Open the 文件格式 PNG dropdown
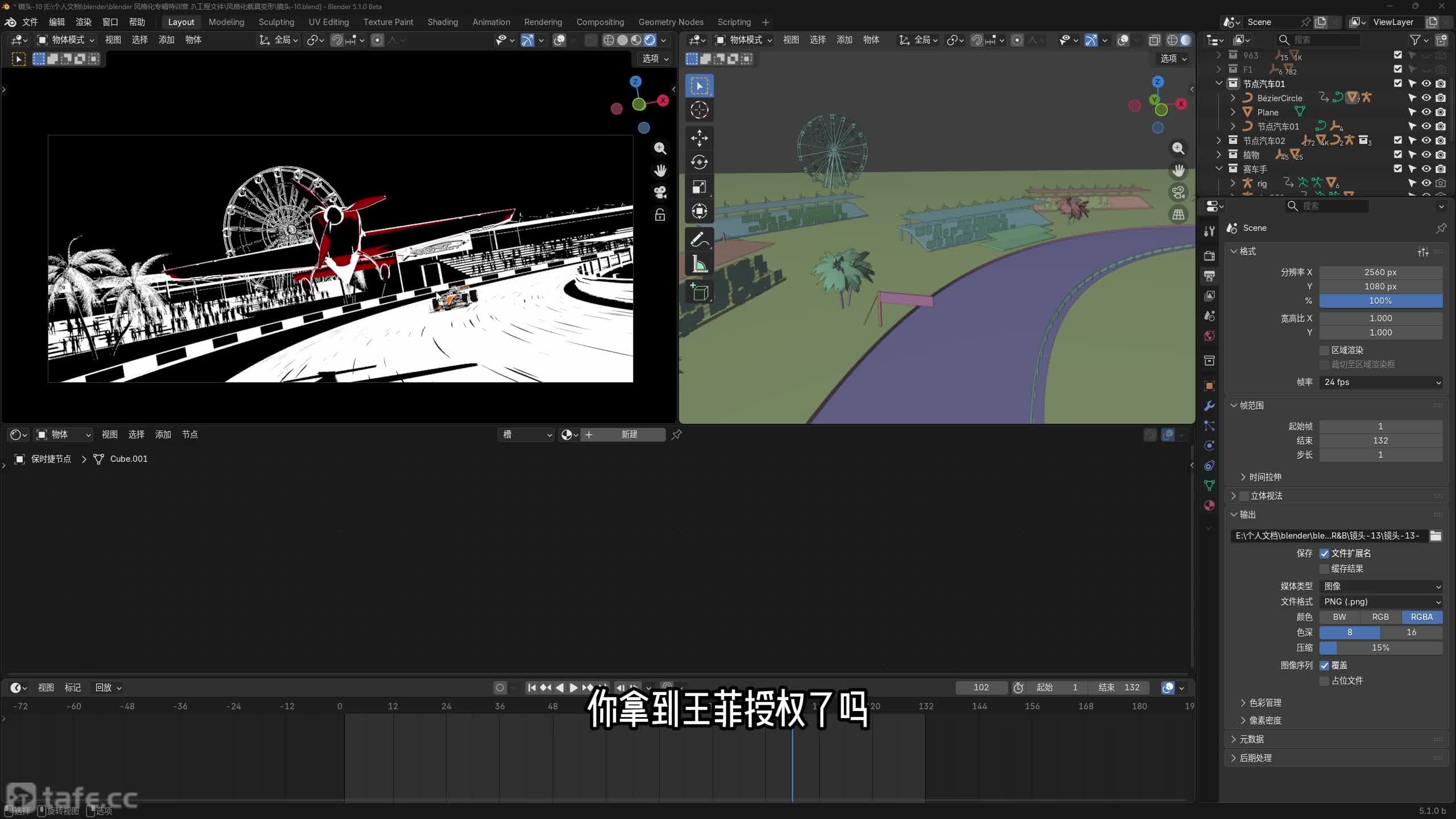 pyautogui.click(x=1380, y=602)
